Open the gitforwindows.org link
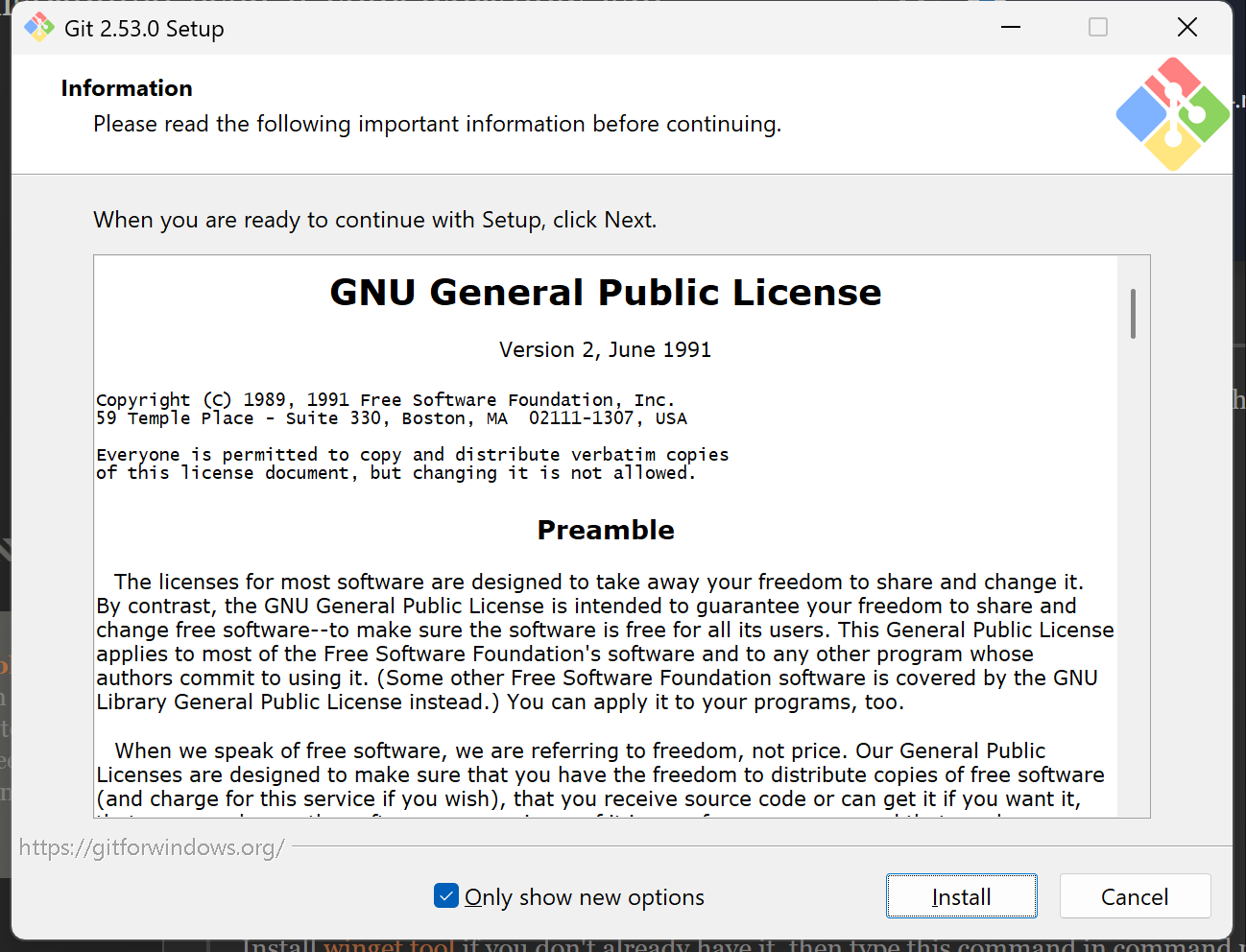The image size is (1246, 952). (152, 847)
